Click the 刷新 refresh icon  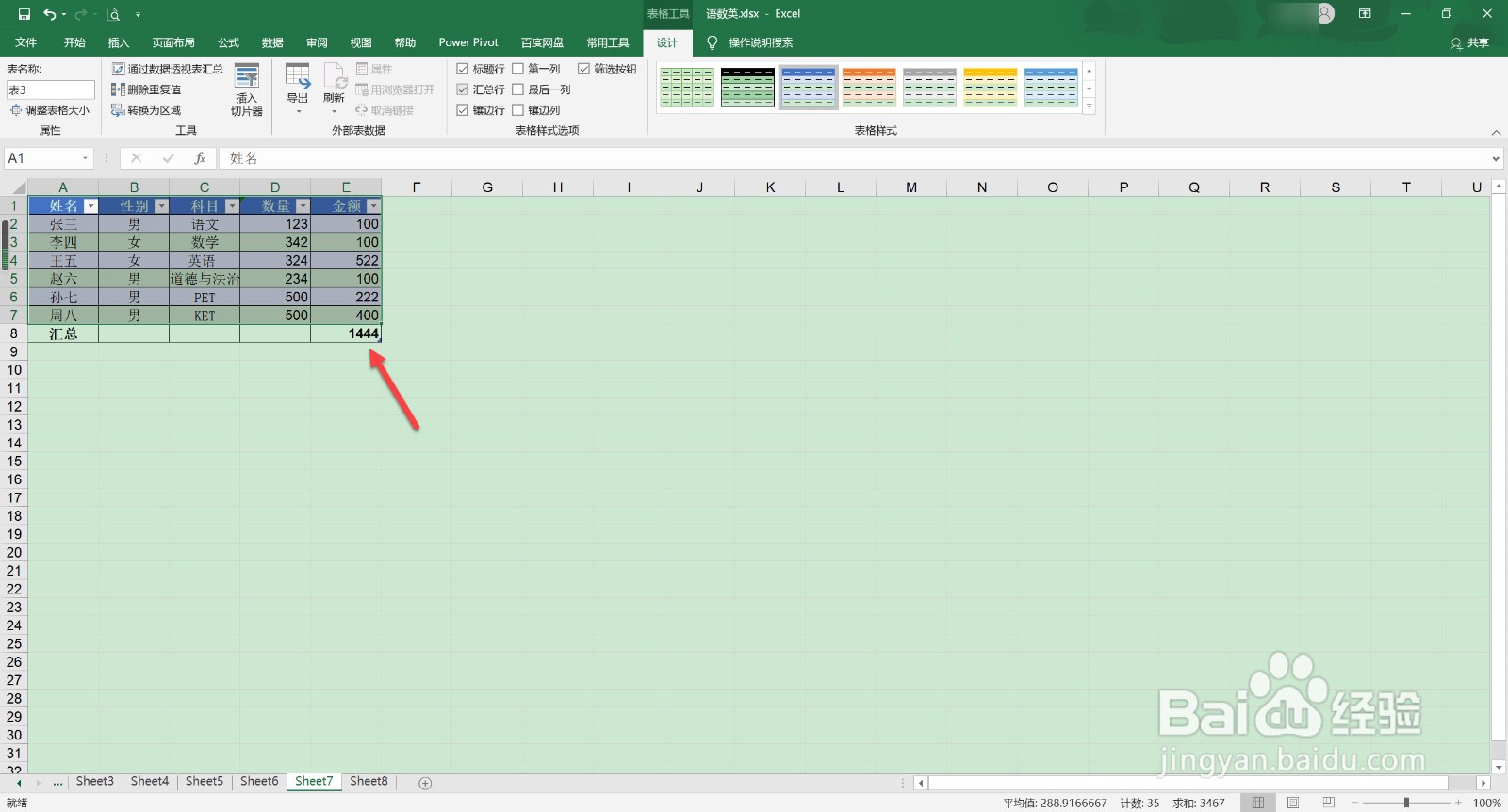pyautogui.click(x=335, y=76)
